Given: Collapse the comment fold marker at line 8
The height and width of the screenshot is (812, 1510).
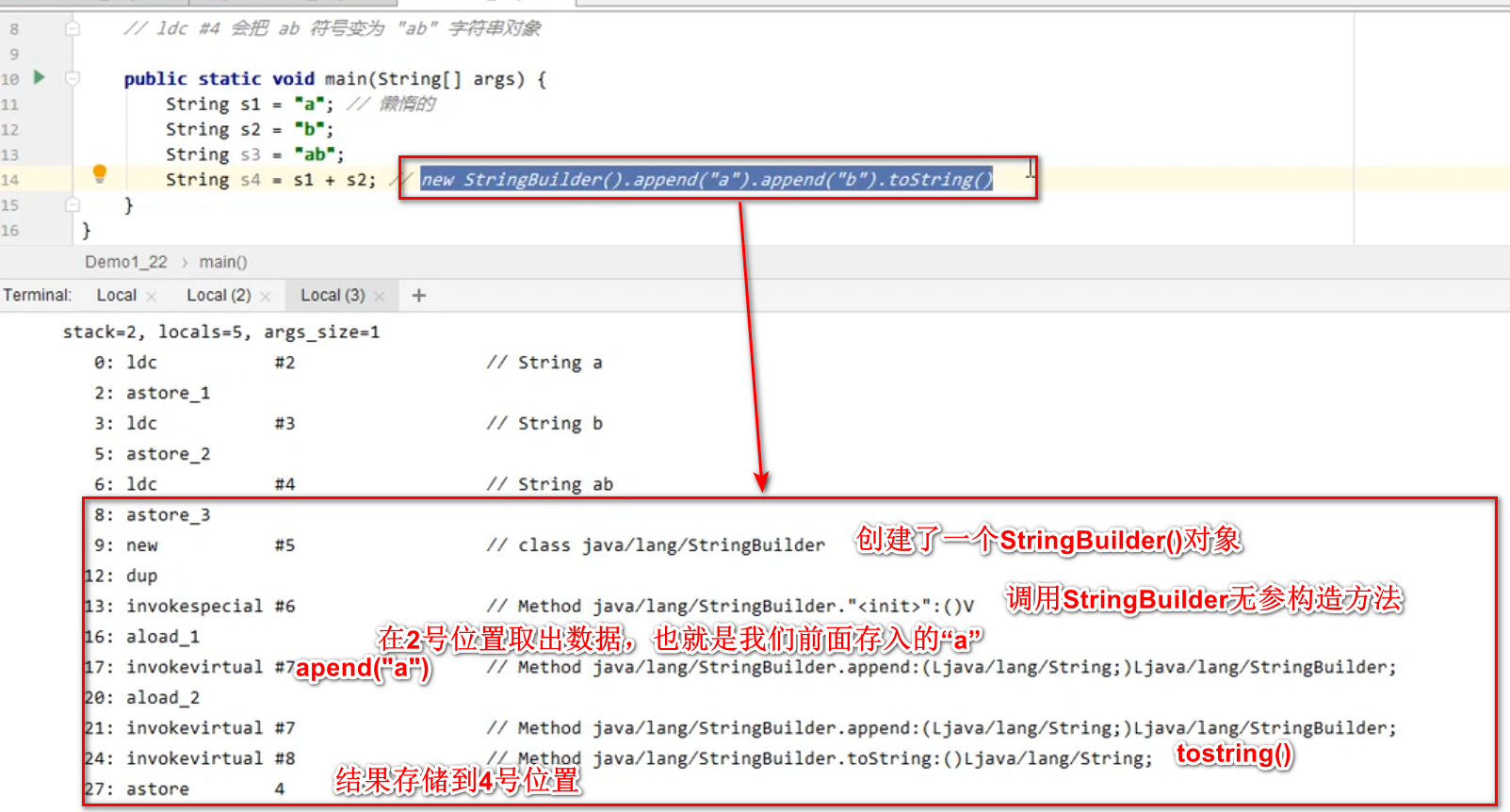Looking at the screenshot, I should (x=73, y=28).
